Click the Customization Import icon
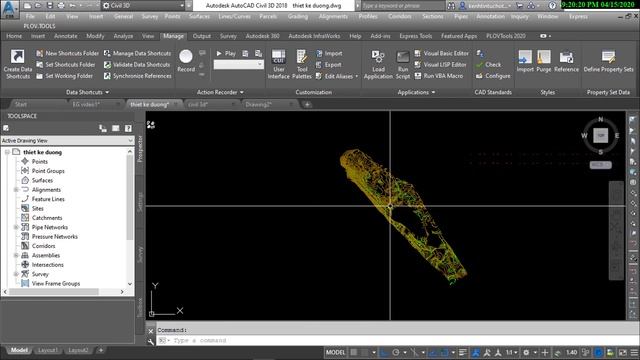This screenshot has height=360, width=640. point(319,53)
